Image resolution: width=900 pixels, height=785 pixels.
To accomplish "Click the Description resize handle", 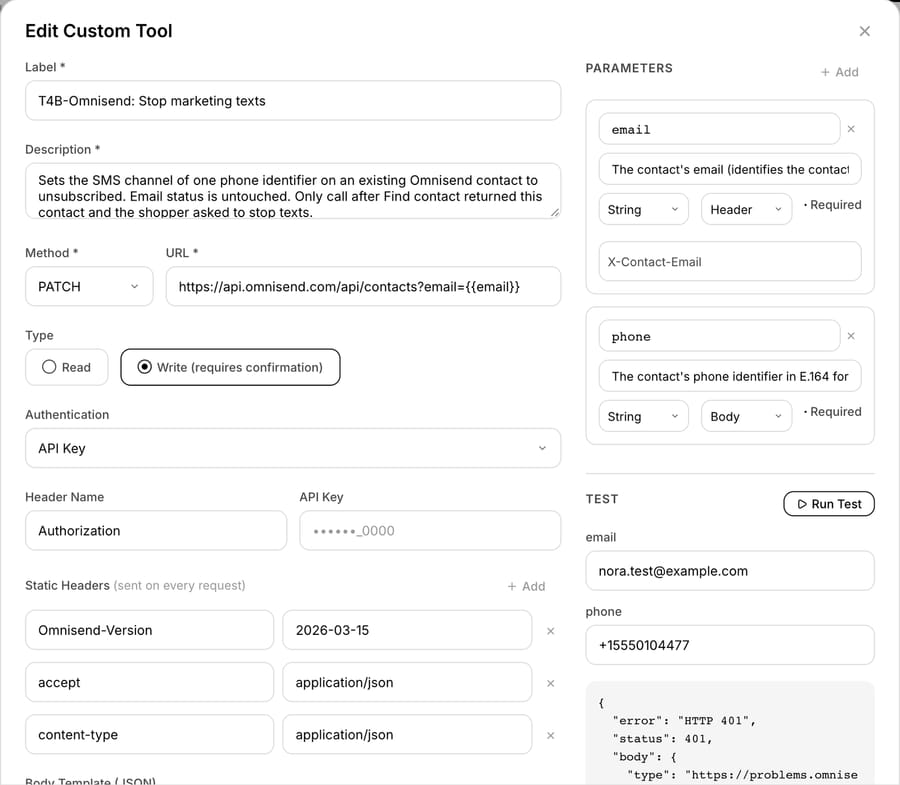I will point(554,212).
